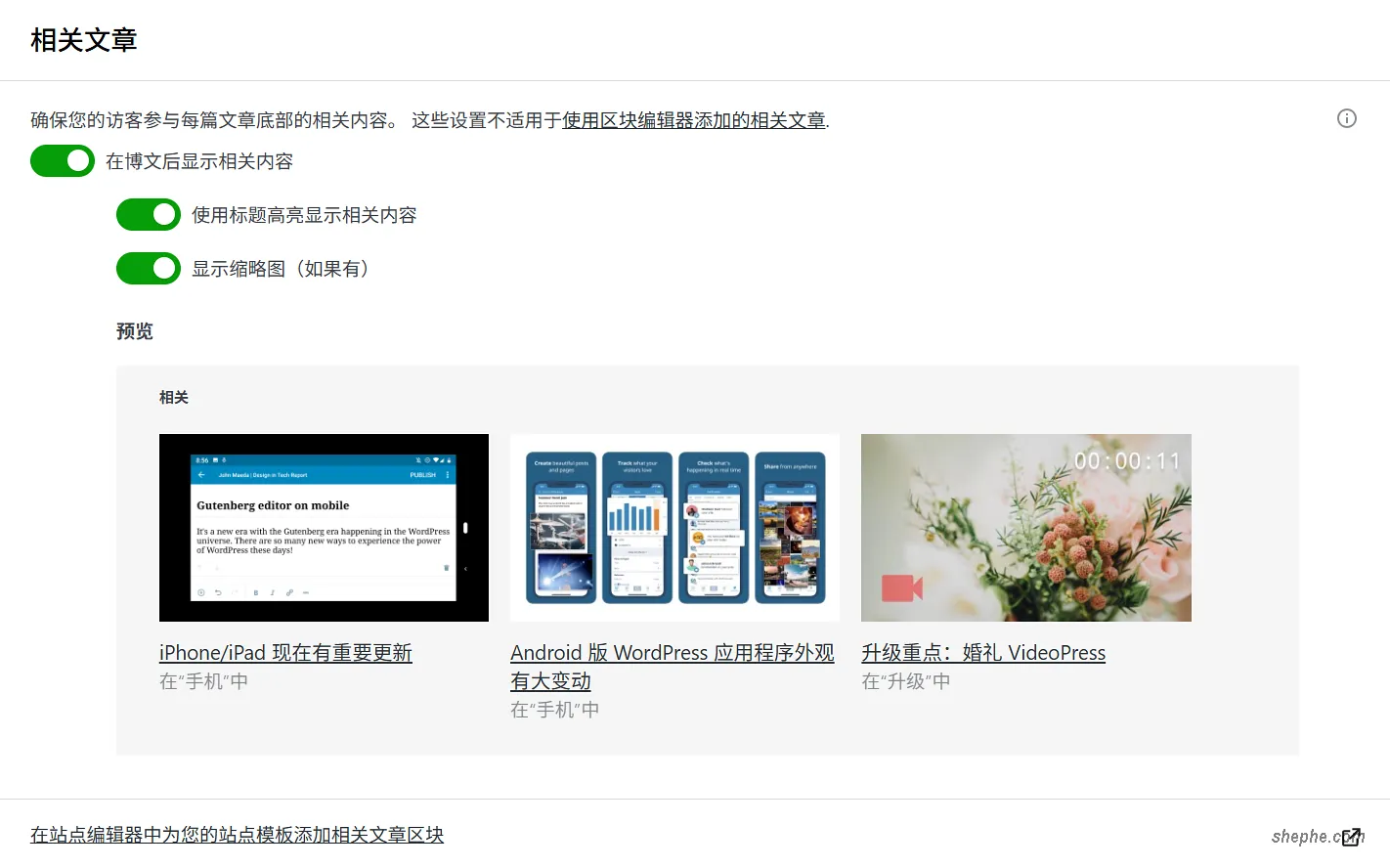
Task: Click the wedding flowers video thumbnail
Action: click(1025, 527)
